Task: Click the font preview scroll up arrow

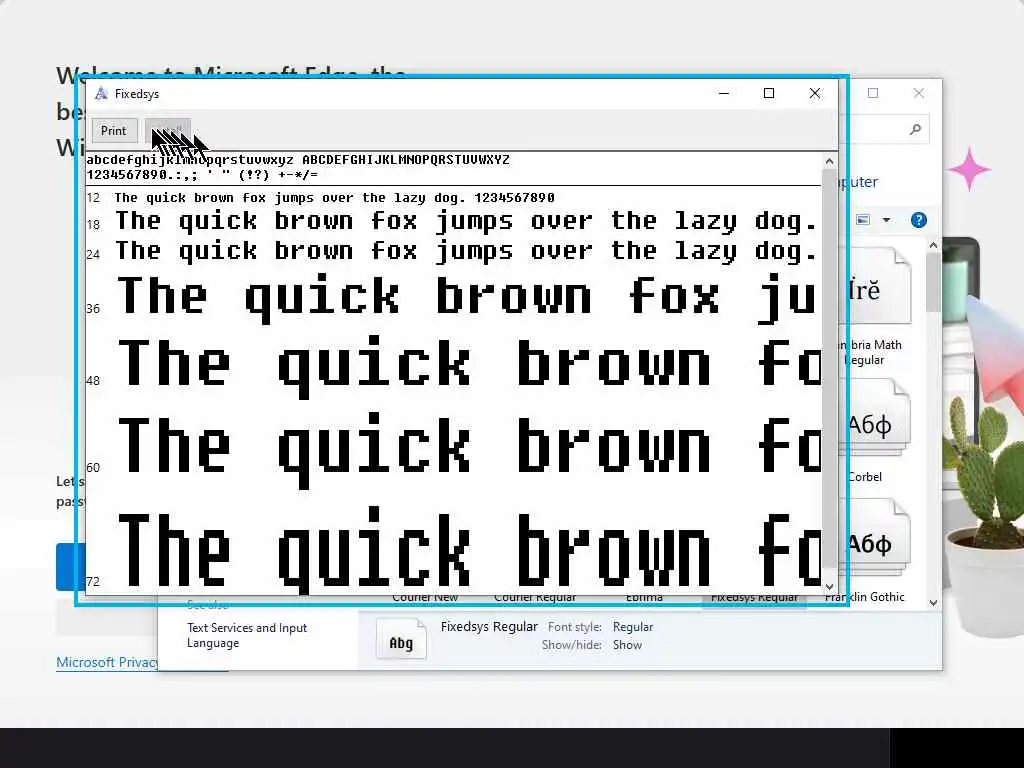Action: 829,161
